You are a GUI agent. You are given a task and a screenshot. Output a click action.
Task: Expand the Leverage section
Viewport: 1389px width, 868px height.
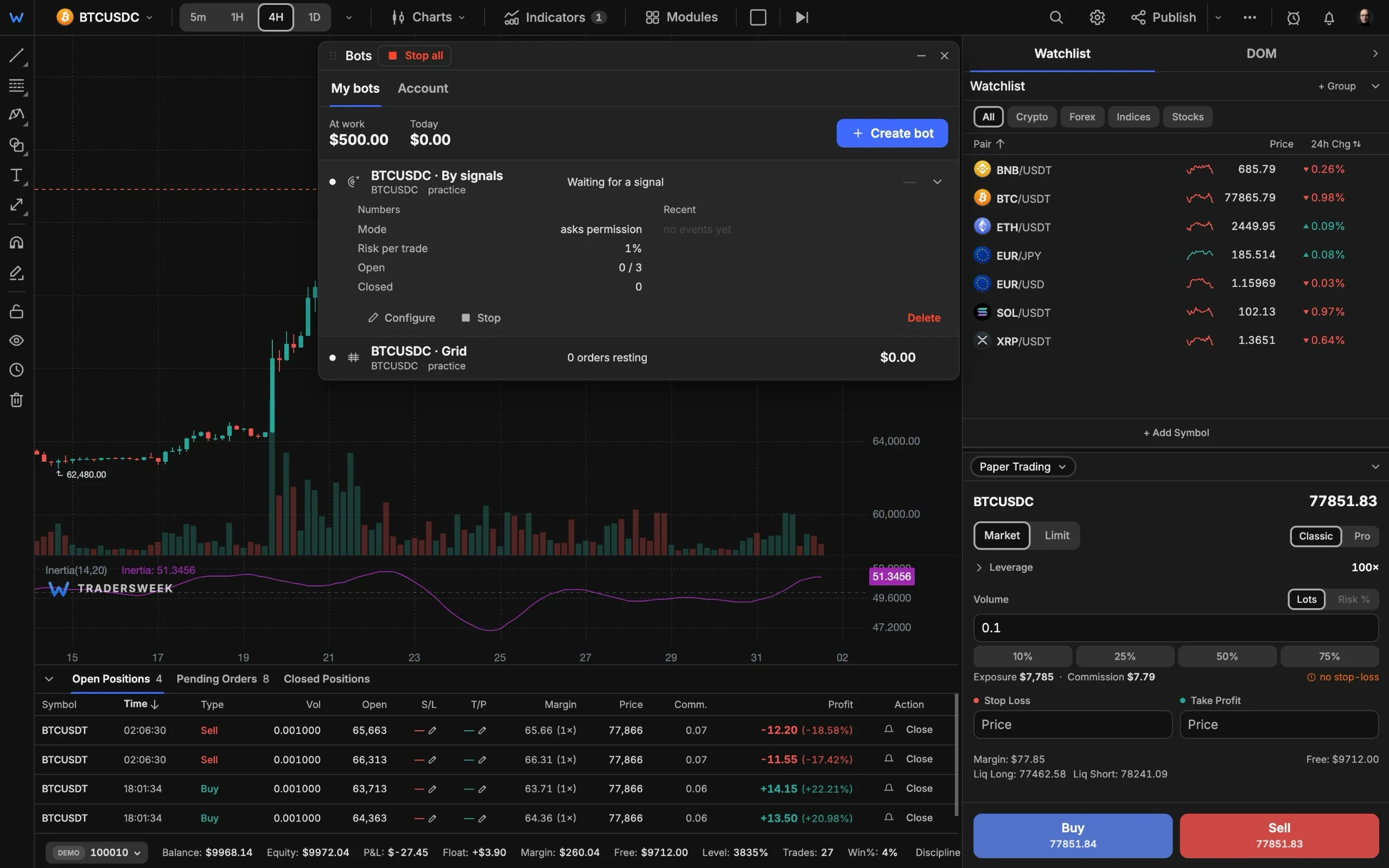[x=1004, y=567]
